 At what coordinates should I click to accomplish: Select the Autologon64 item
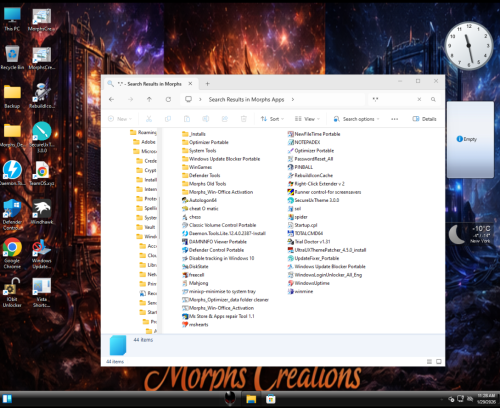point(199,200)
